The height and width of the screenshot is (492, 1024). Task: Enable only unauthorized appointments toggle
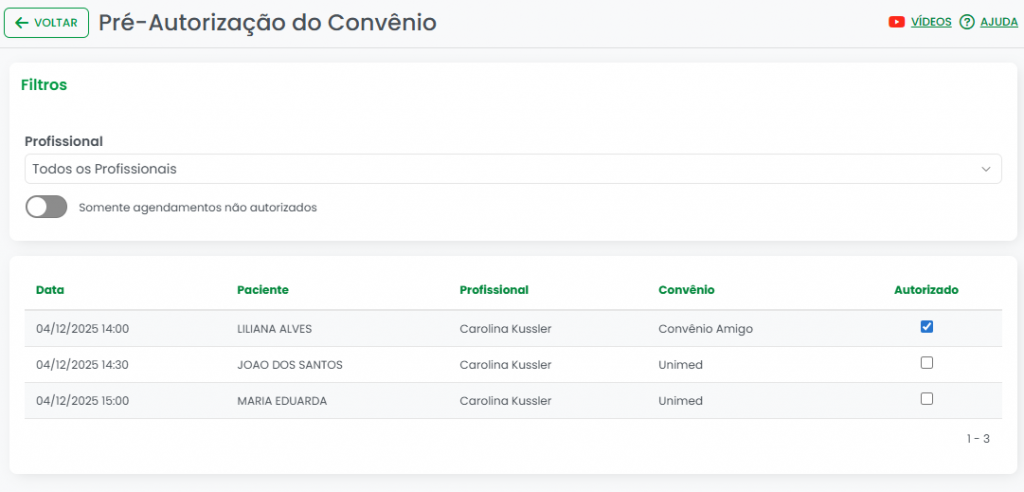point(46,207)
